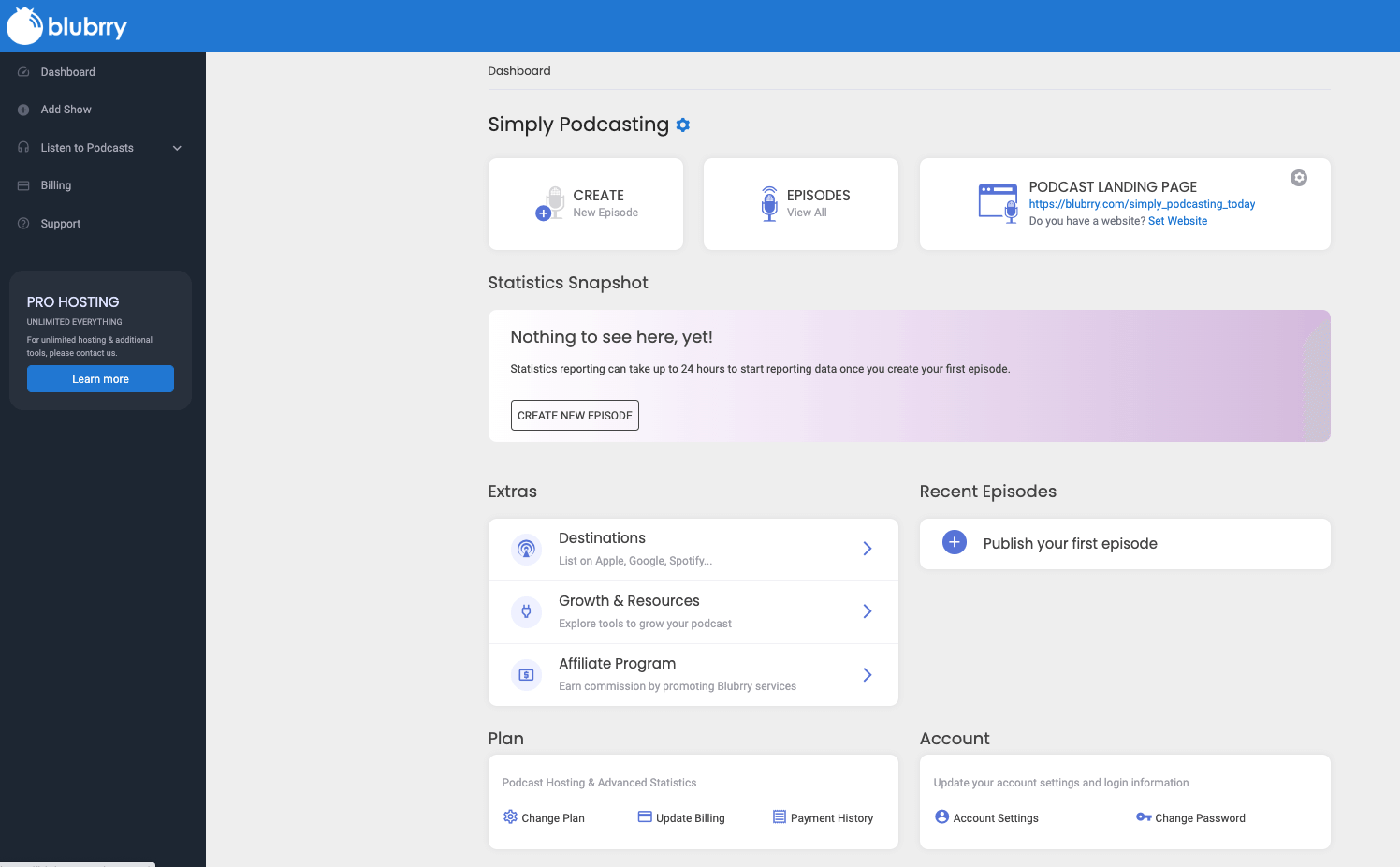Click the PRO HOSTING heading

pyautogui.click(x=73, y=302)
